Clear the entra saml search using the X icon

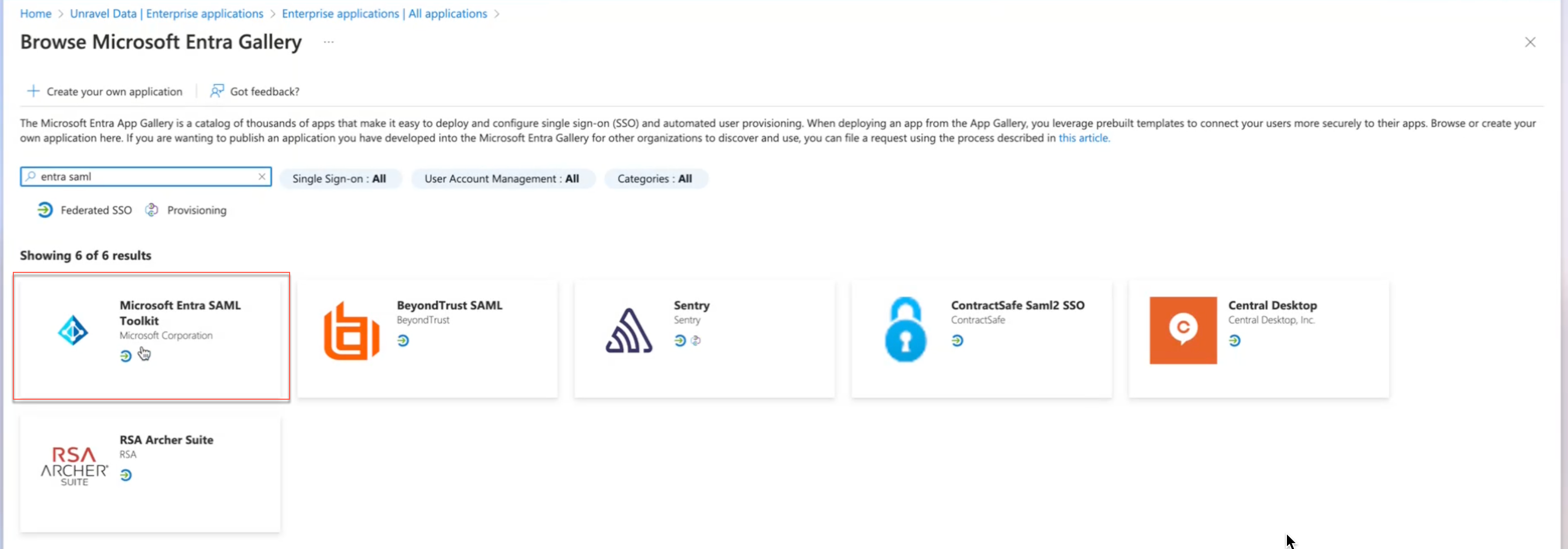[262, 176]
